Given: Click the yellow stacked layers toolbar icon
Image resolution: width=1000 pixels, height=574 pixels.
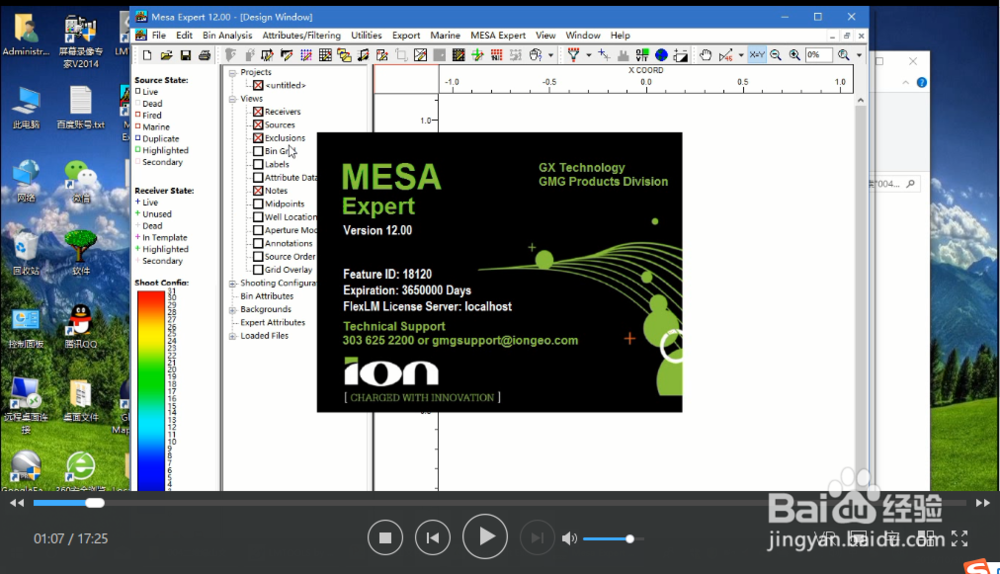Looking at the screenshot, I should pyautogui.click(x=345, y=55).
